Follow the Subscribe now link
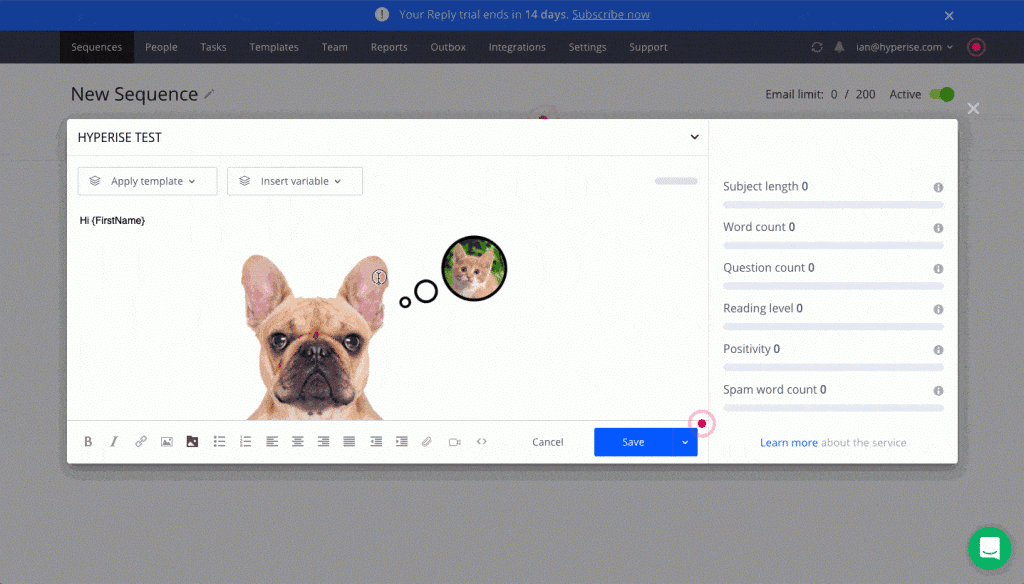The width and height of the screenshot is (1024, 584). coord(611,15)
